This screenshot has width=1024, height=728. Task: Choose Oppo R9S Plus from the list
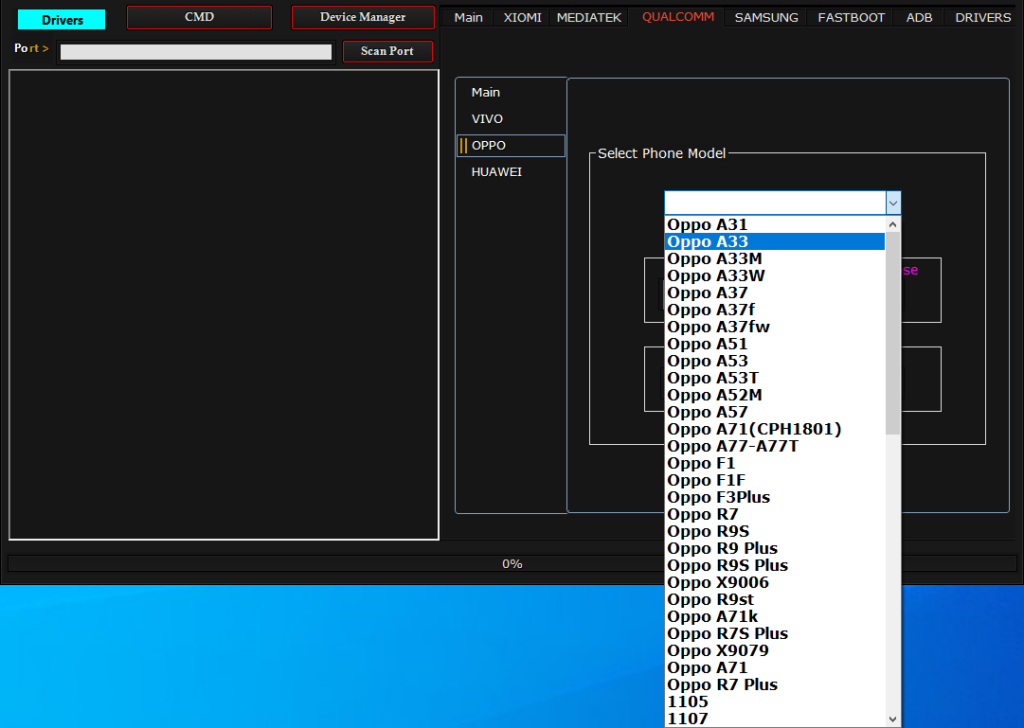775,565
